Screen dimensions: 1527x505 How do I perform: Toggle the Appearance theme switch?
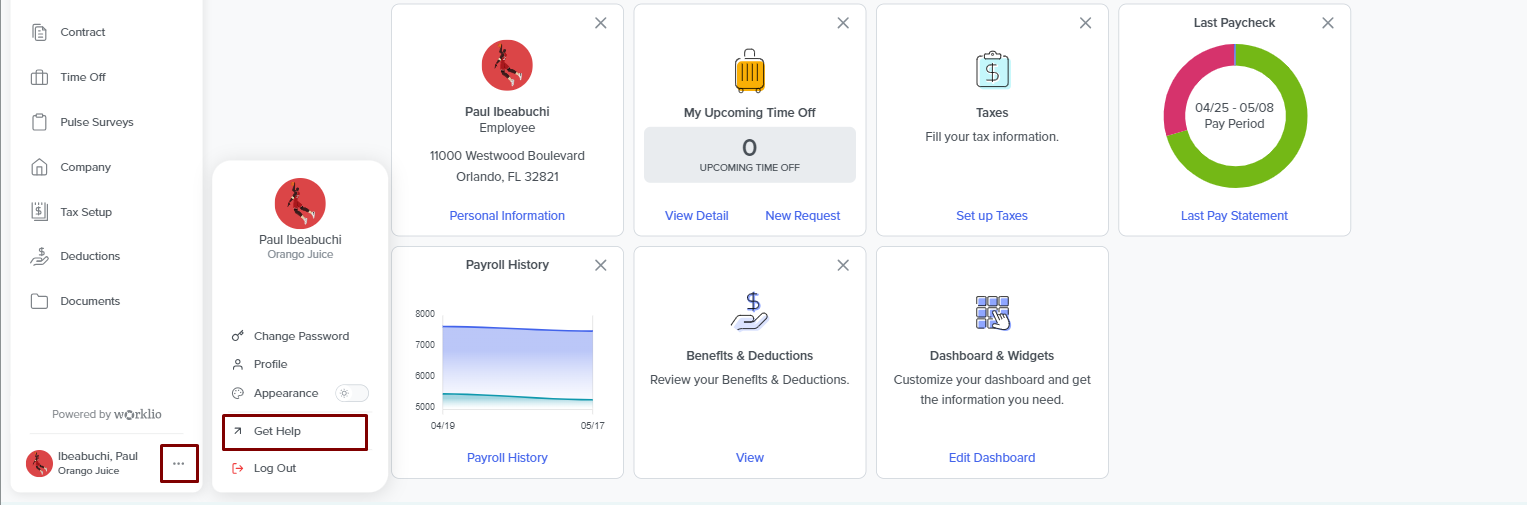pyautogui.click(x=351, y=393)
